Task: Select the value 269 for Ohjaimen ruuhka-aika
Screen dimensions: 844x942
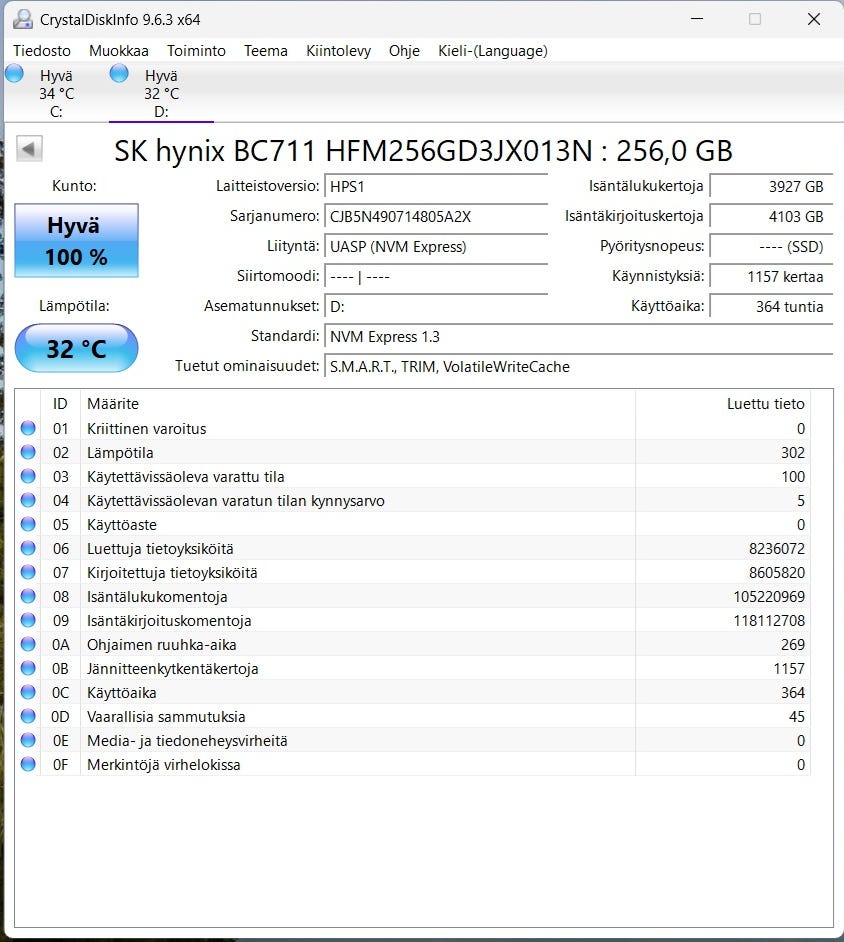Action: tap(793, 645)
